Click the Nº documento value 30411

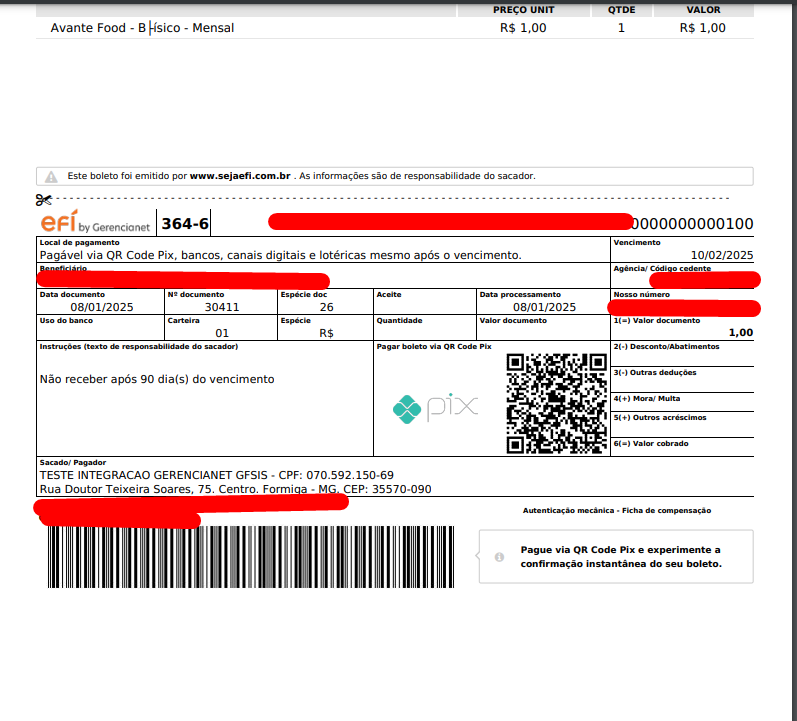coord(221,307)
